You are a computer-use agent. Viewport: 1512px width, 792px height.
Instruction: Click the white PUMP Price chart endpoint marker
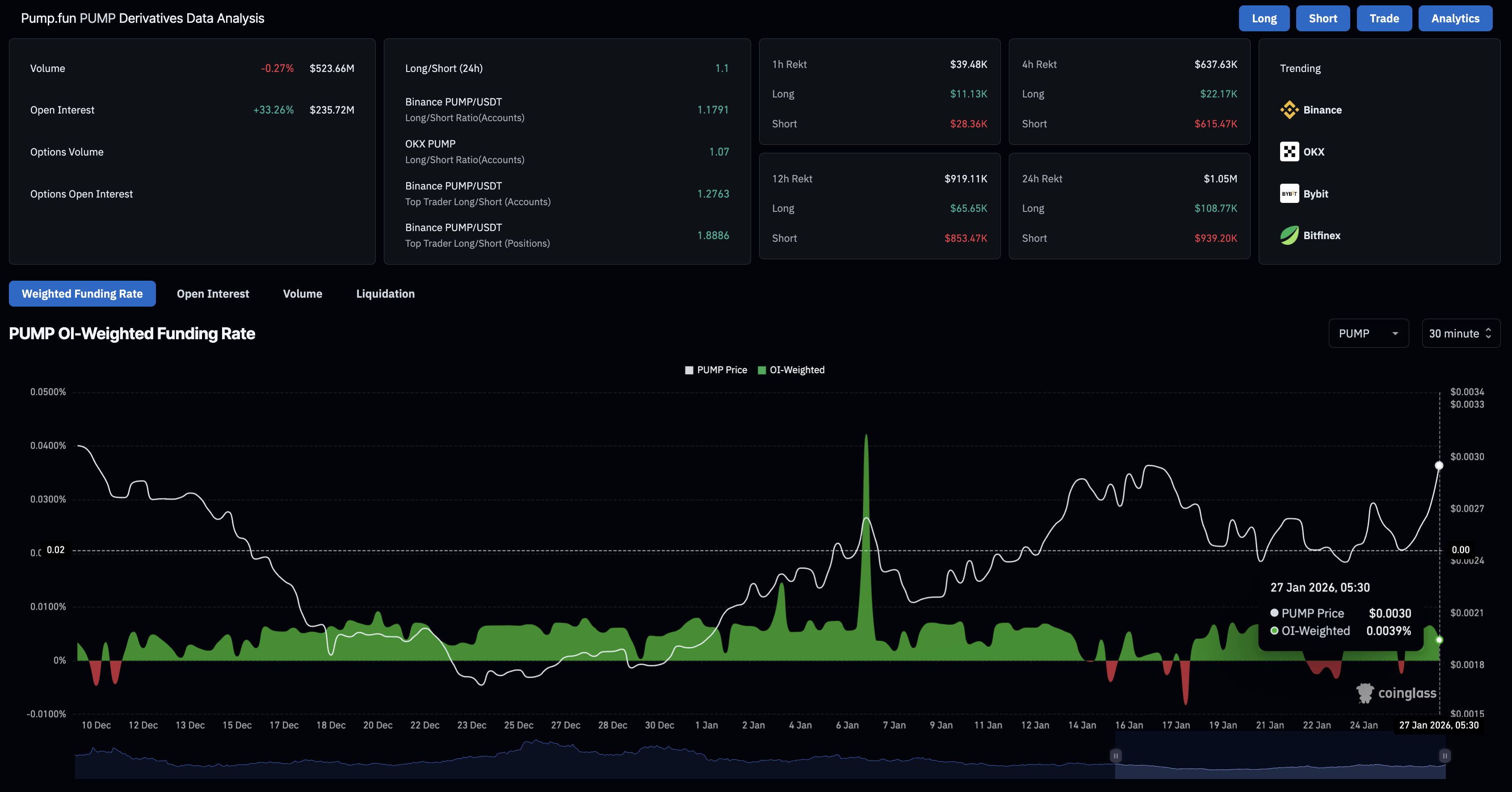1439,466
